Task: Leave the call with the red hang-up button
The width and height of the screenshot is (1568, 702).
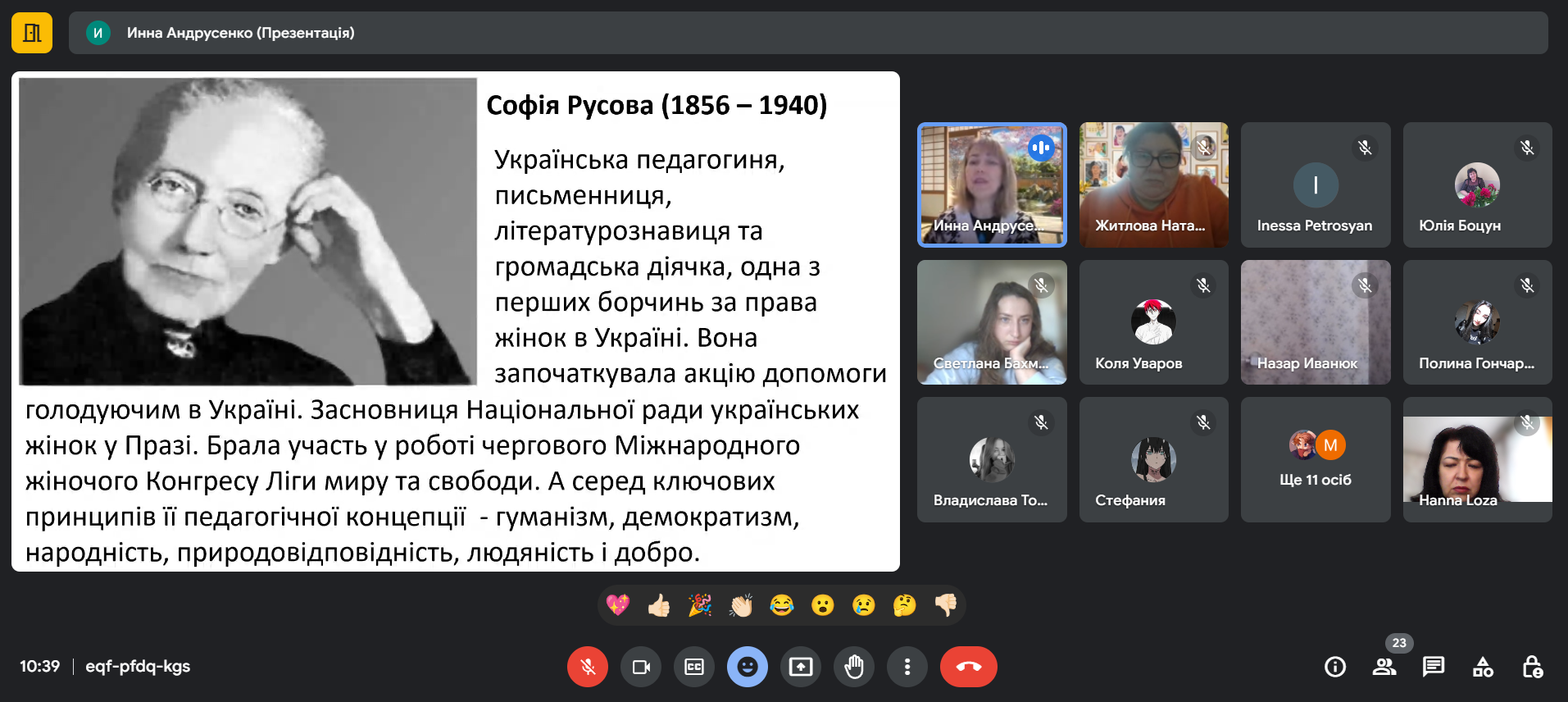Action: [x=968, y=667]
